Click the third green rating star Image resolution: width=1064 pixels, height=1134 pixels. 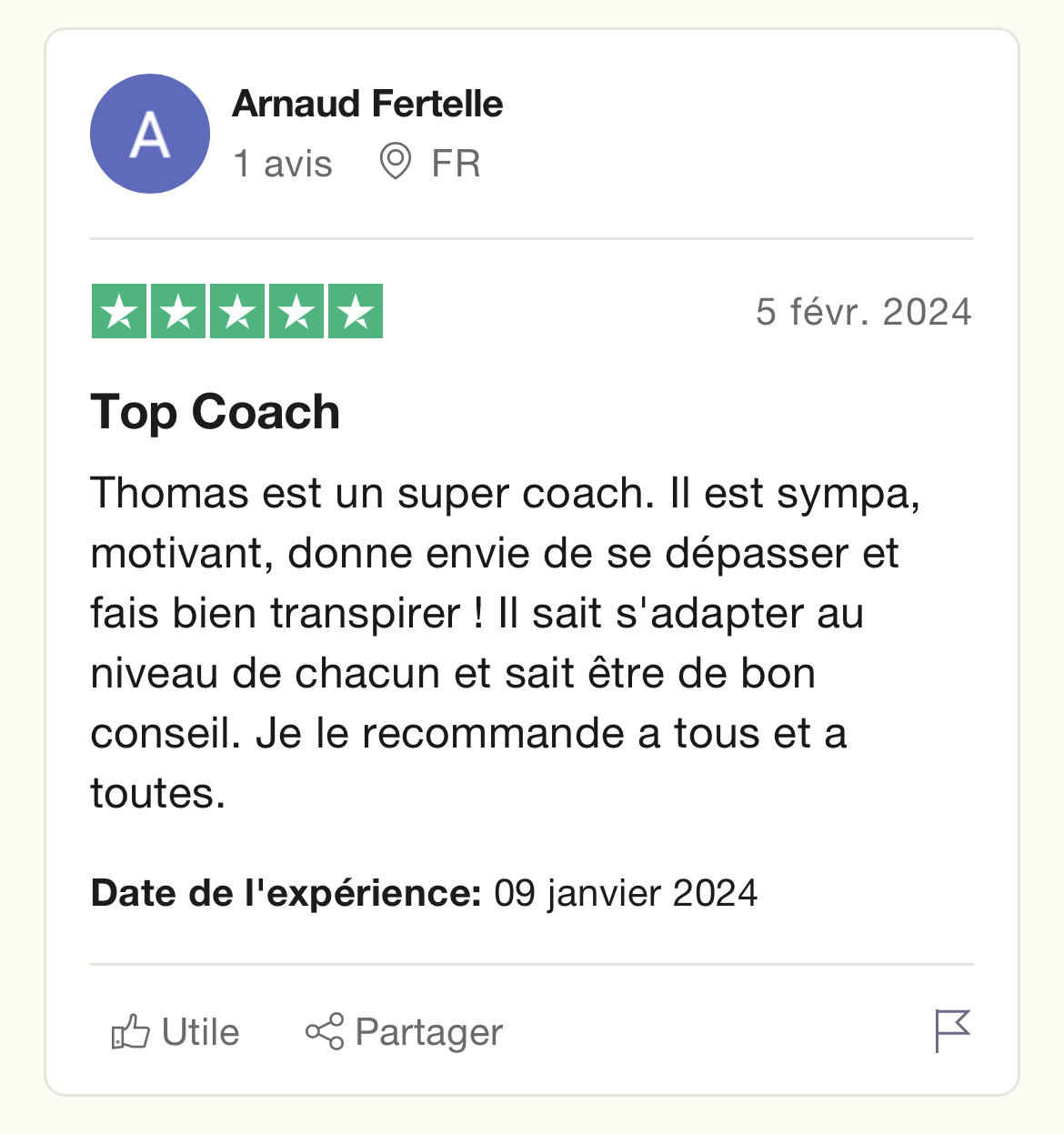(237, 311)
